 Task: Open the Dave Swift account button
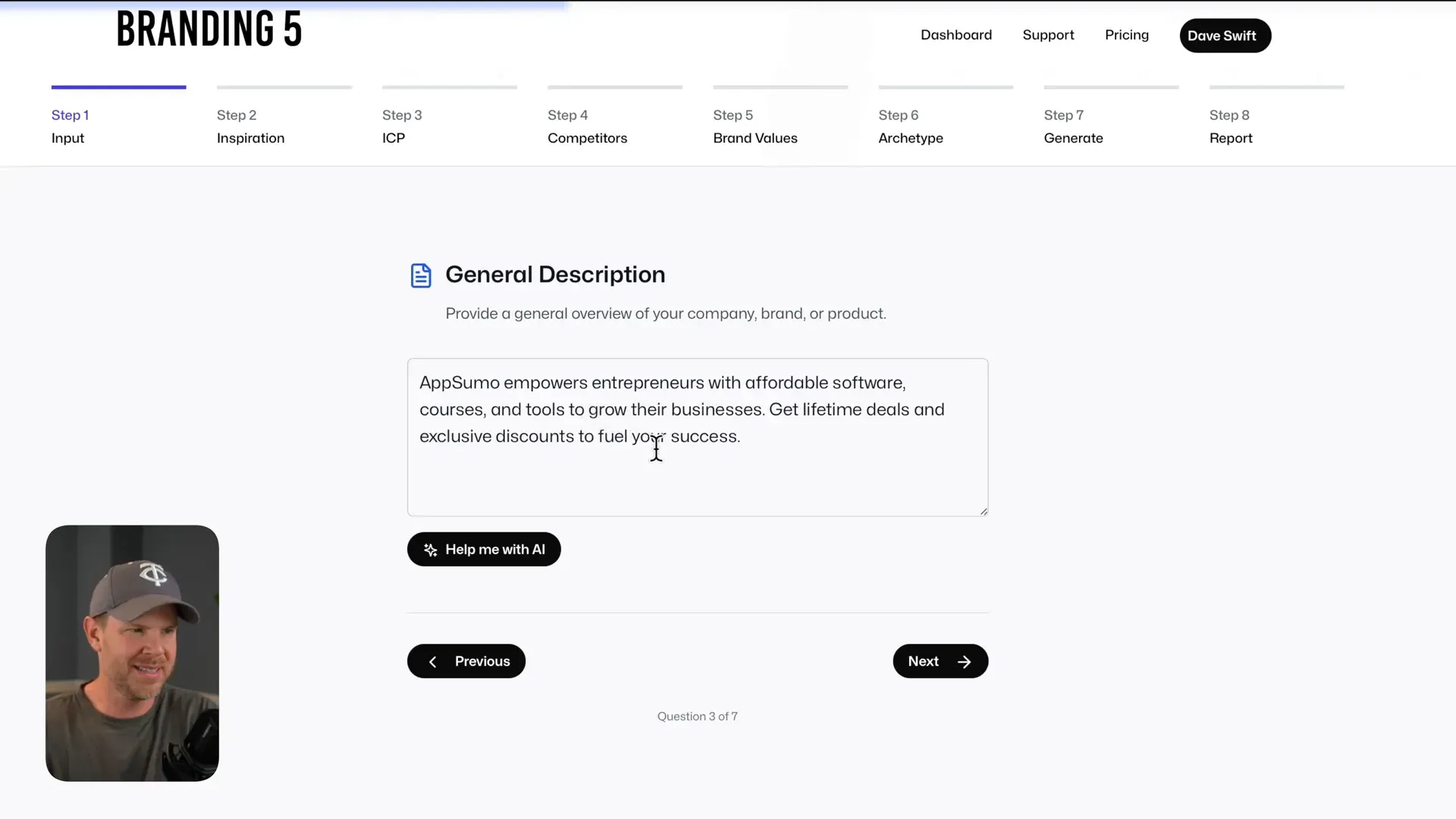coord(1225,36)
